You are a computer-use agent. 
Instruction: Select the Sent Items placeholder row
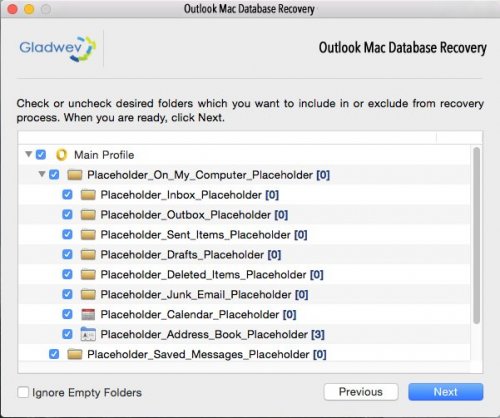[244, 235]
